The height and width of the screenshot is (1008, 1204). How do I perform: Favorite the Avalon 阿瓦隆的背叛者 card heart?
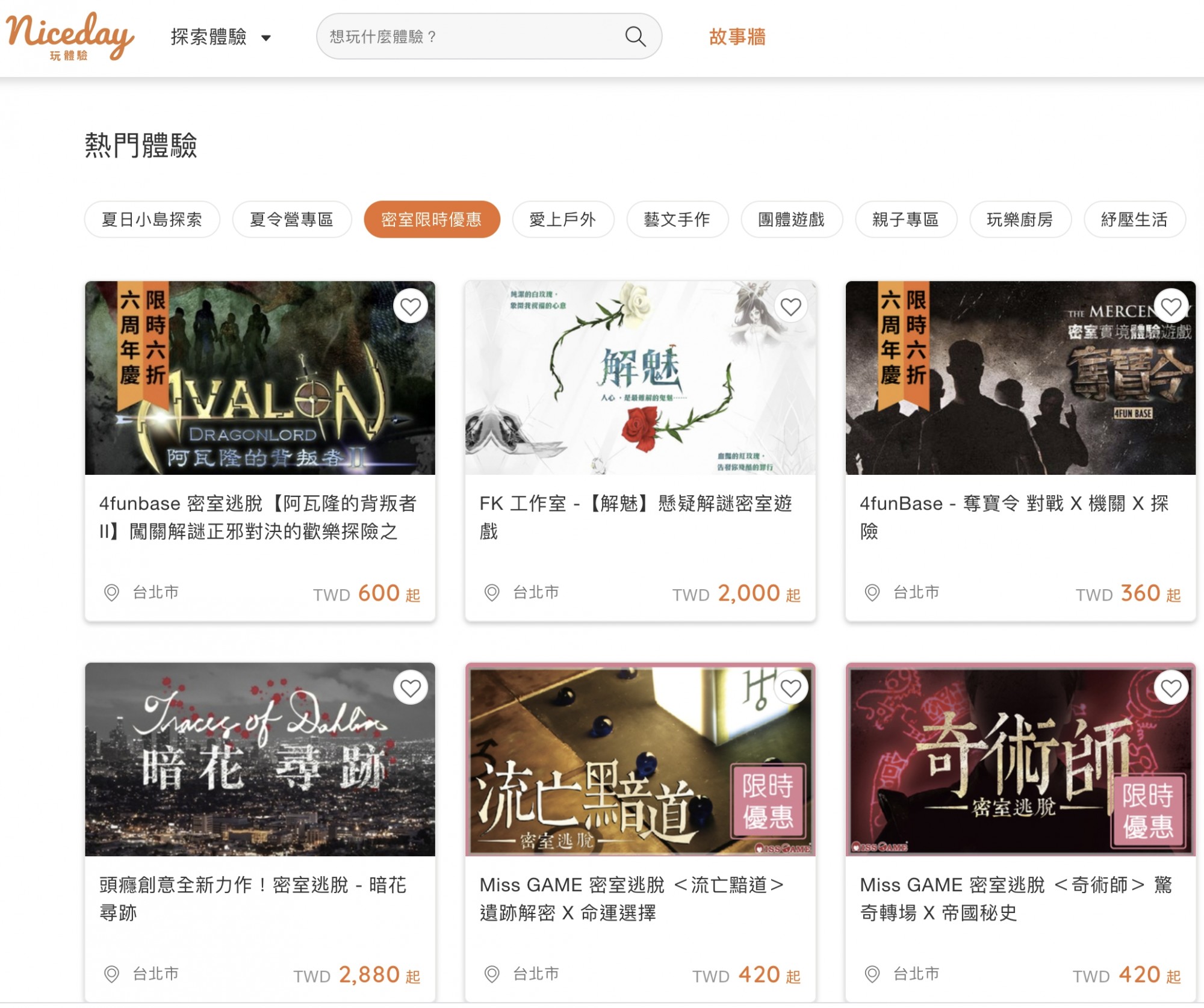pyautogui.click(x=411, y=307)
